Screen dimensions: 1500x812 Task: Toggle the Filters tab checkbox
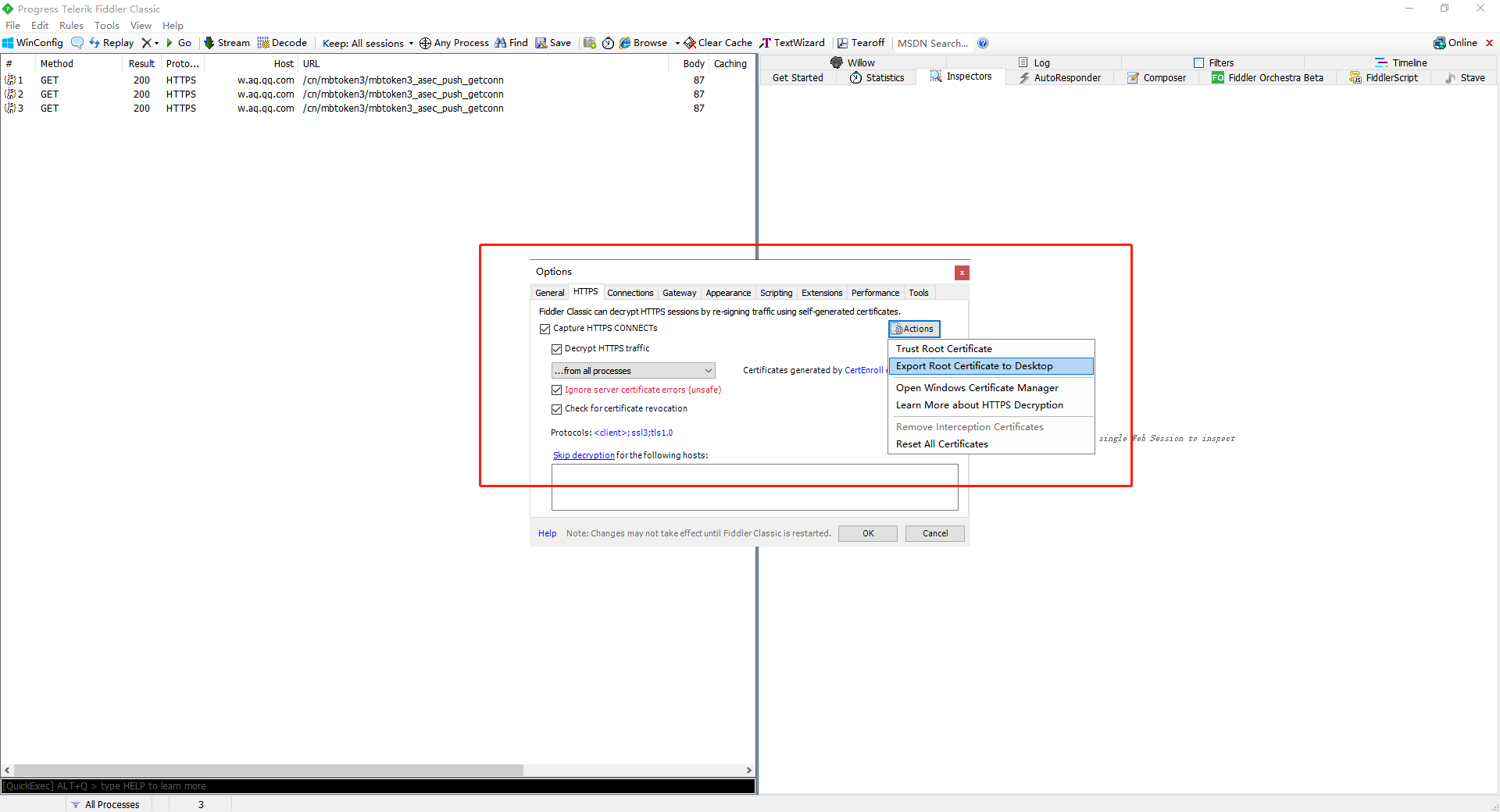[1198, 62]
